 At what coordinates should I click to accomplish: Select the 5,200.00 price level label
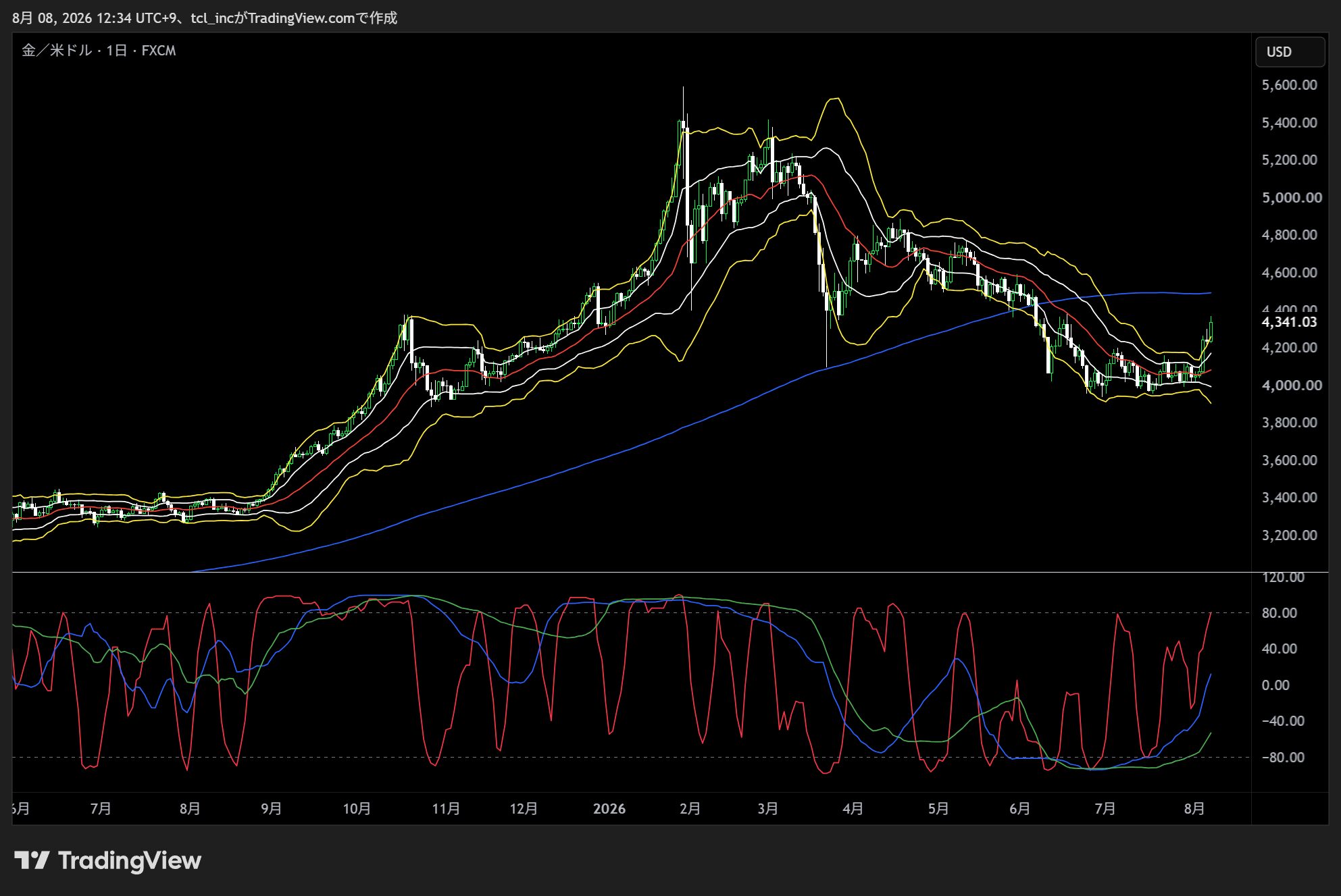click(x=1289, y=160)
